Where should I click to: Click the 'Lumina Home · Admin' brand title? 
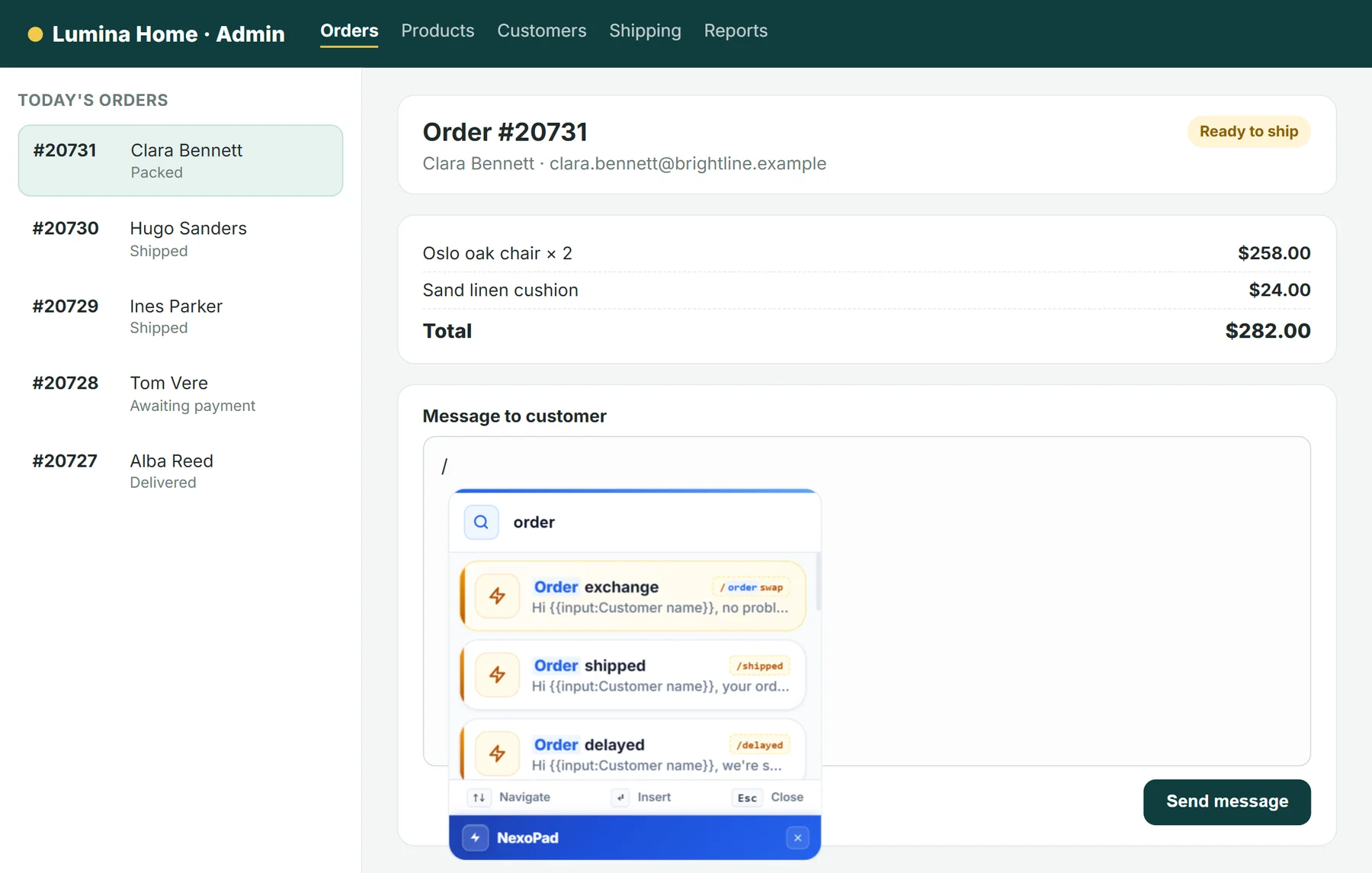[x=168, y=34]
